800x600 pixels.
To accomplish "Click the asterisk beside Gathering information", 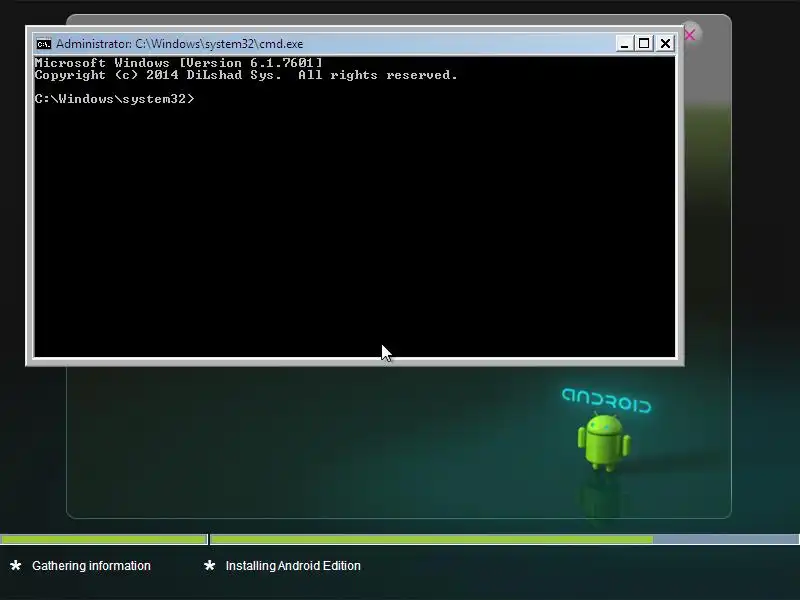I will (x=16, y=565).
